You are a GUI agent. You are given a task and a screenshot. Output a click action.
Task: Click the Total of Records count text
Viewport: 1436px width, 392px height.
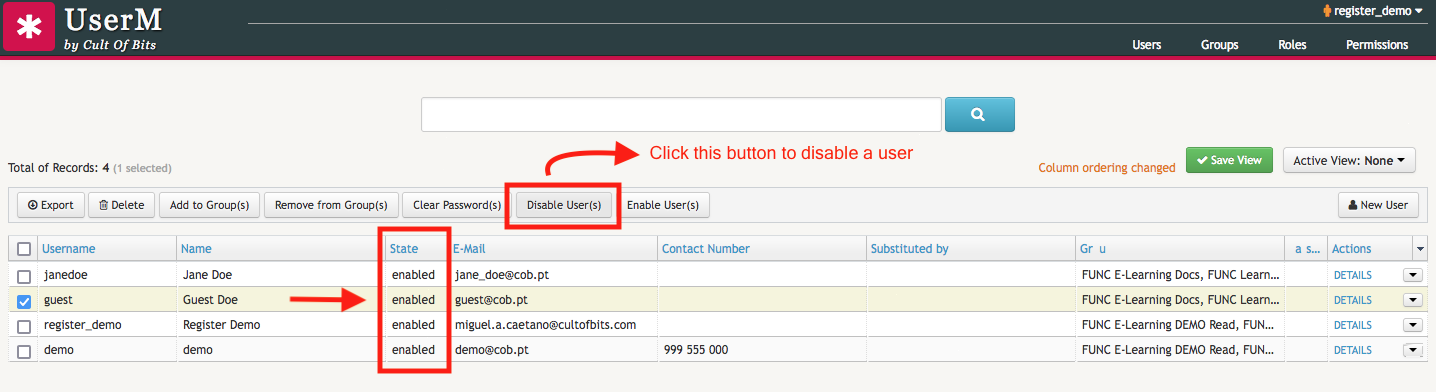[x=58, y=168]
